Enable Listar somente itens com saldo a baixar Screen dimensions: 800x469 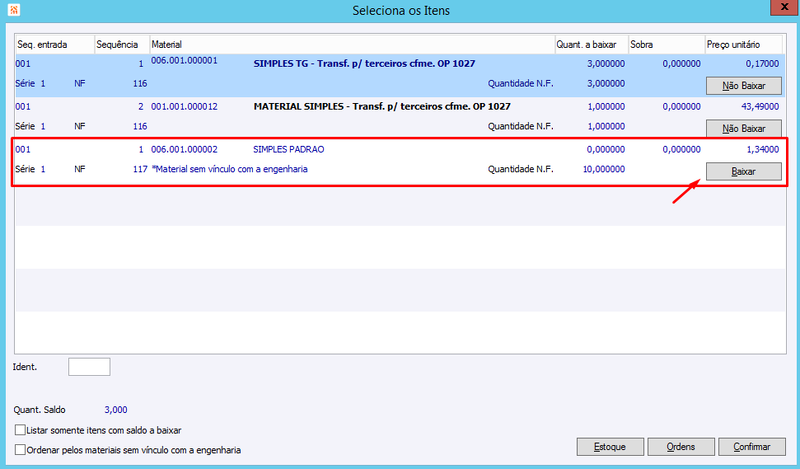point(20,430)
